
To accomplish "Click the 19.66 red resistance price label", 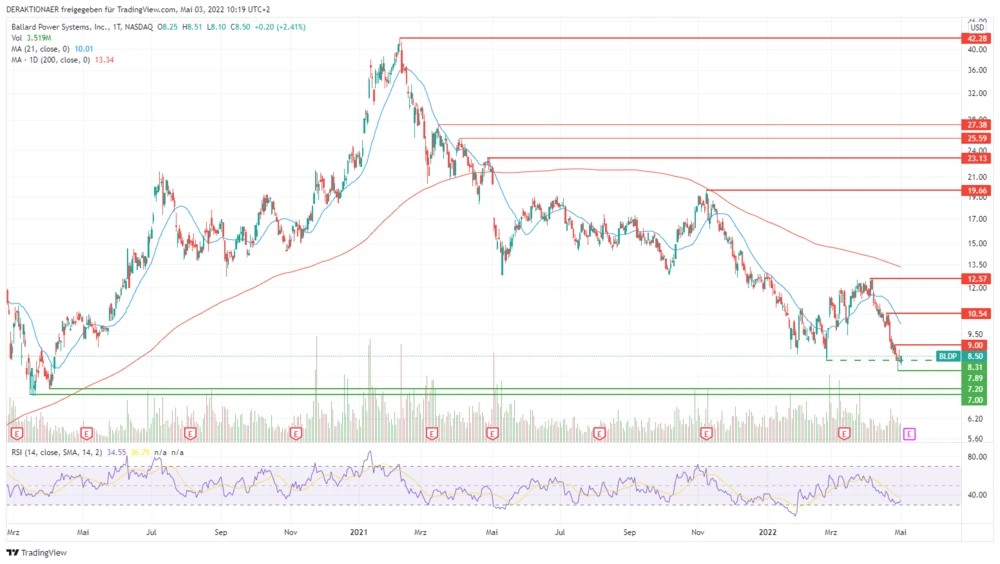I will click(976, 190).
